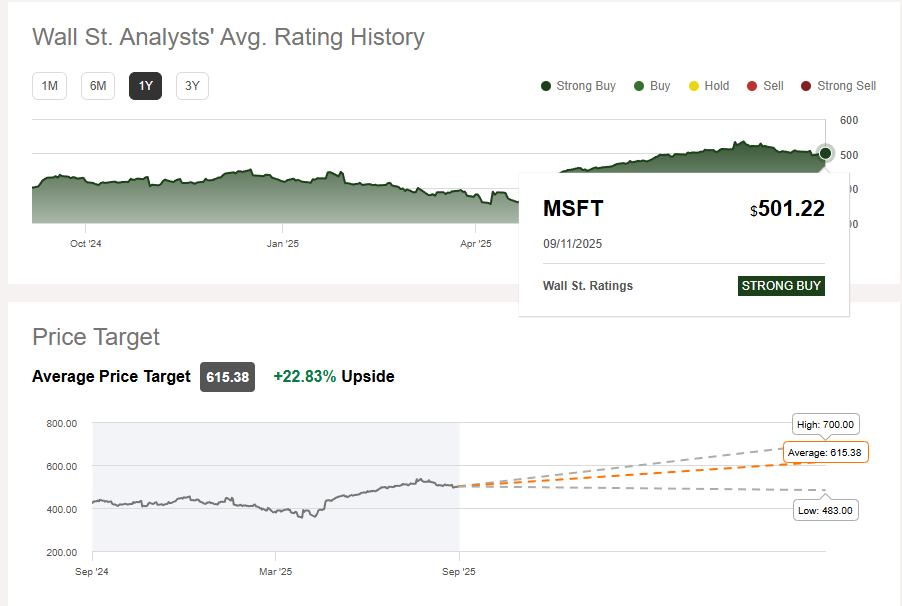The width and height of the screenshot is (902, 606).
Task: Select the 3Y time range
Action: pos(192,86)
